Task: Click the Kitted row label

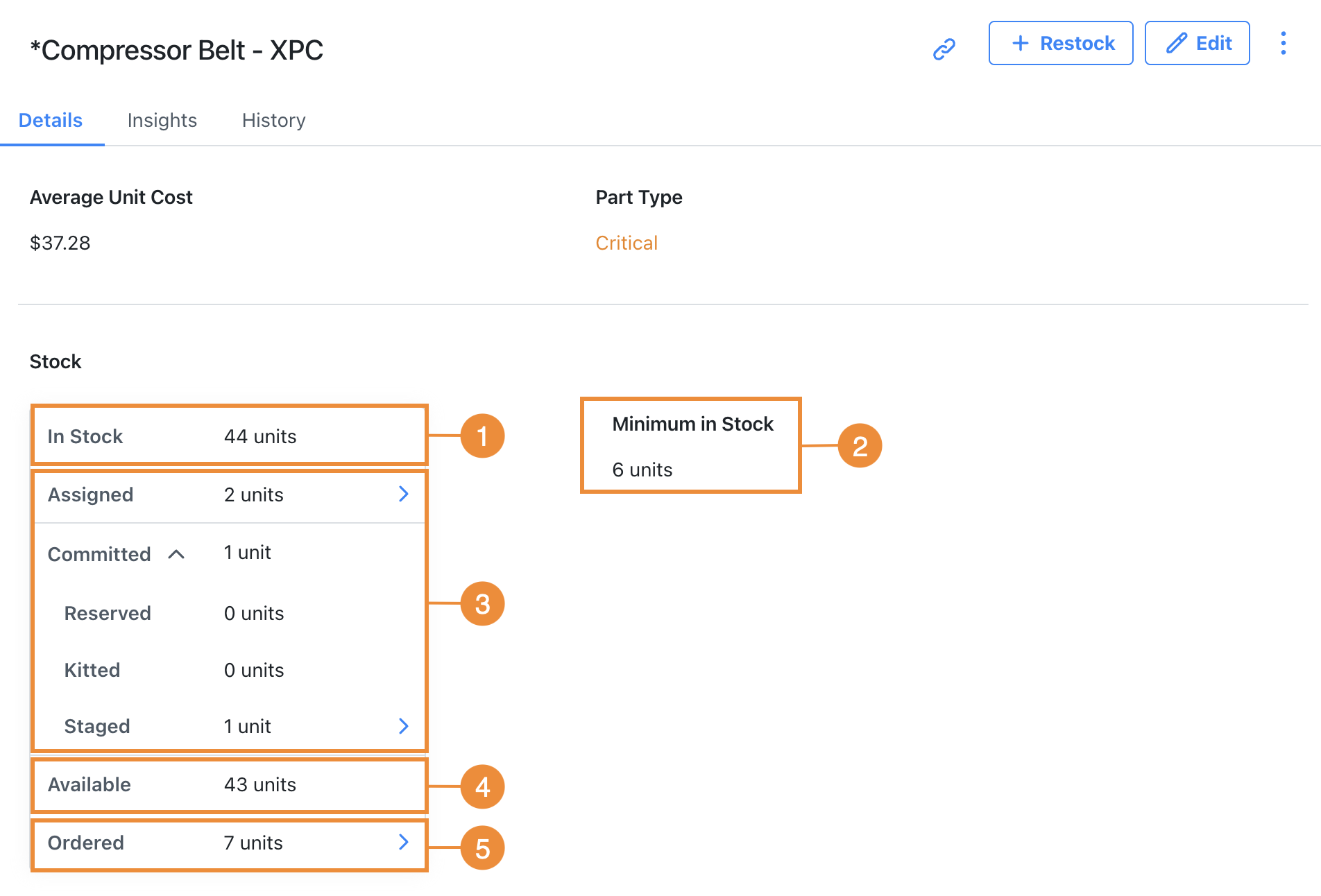Action: 92,670
